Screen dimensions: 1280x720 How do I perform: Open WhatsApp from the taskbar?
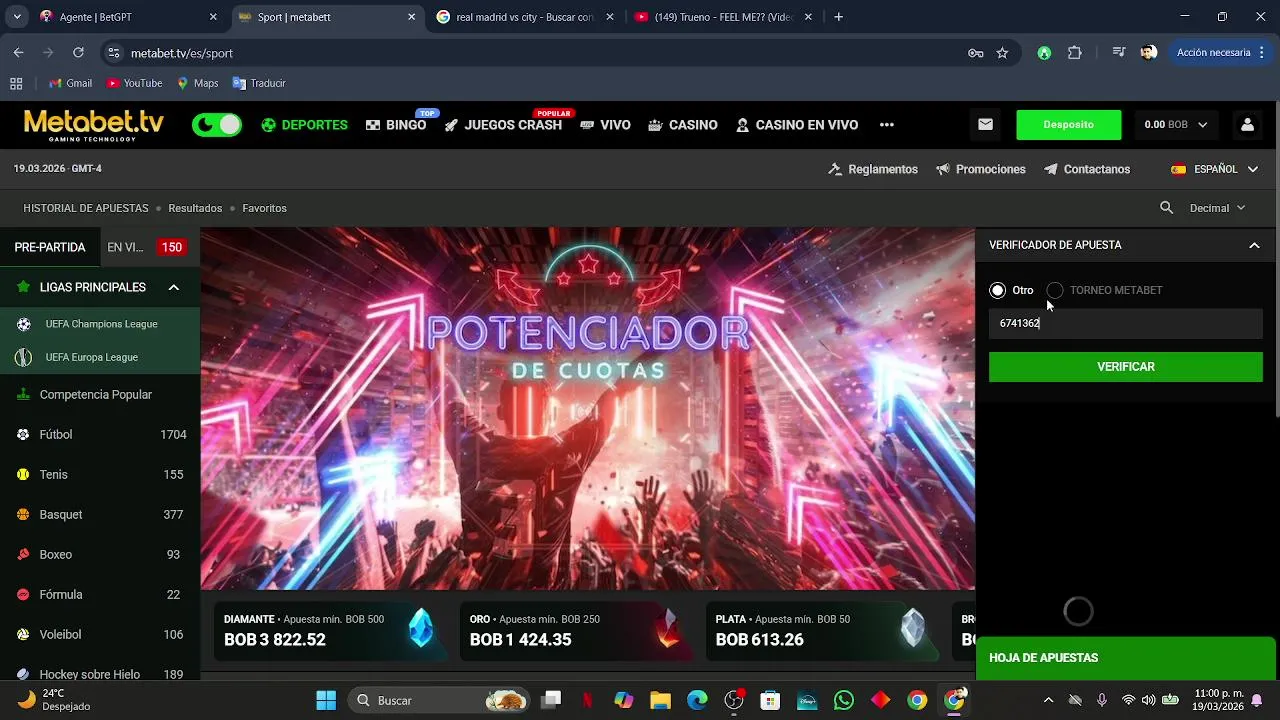(x=843, y=700)
